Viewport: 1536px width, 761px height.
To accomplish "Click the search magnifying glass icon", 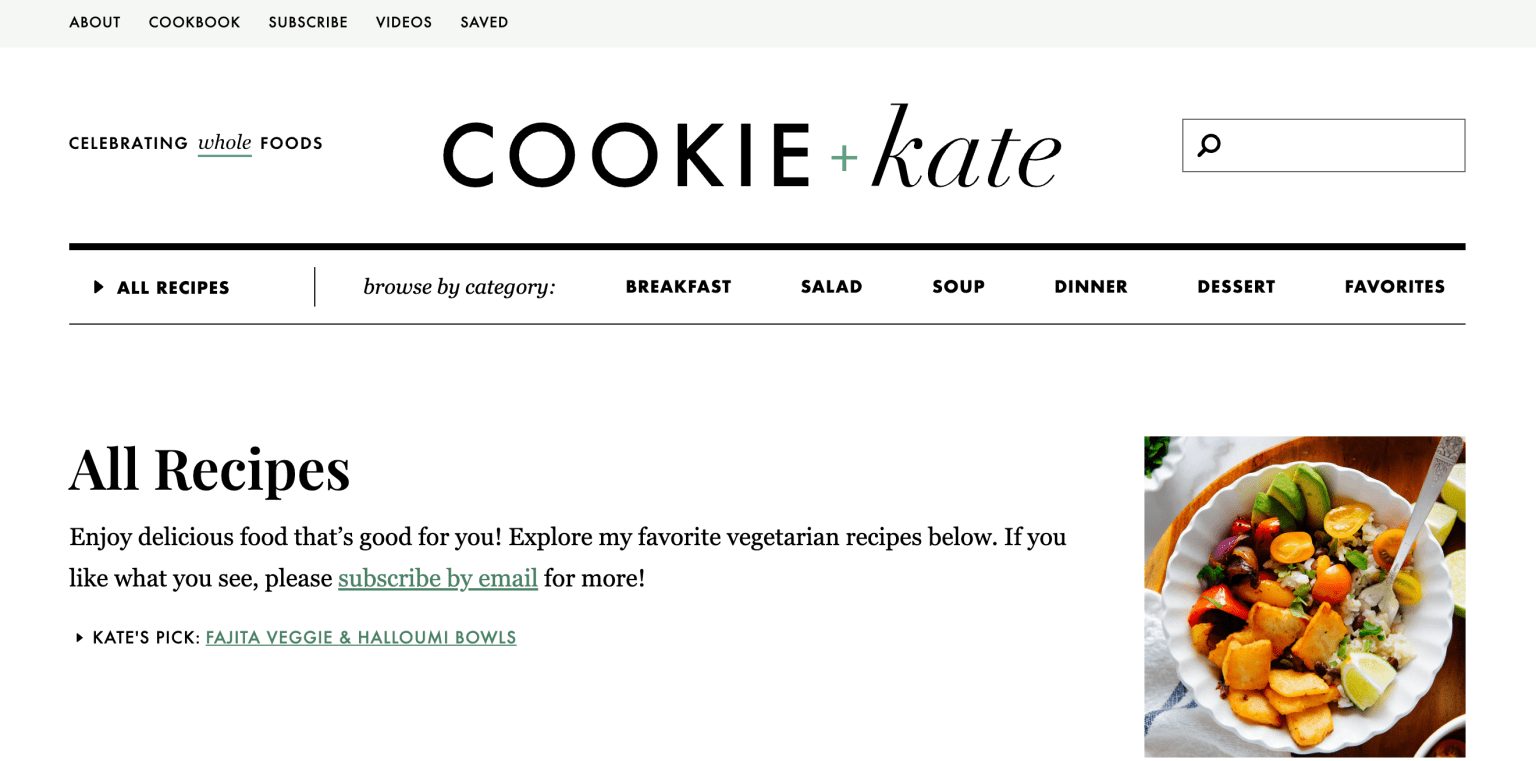I will [x=1209, y=145].
